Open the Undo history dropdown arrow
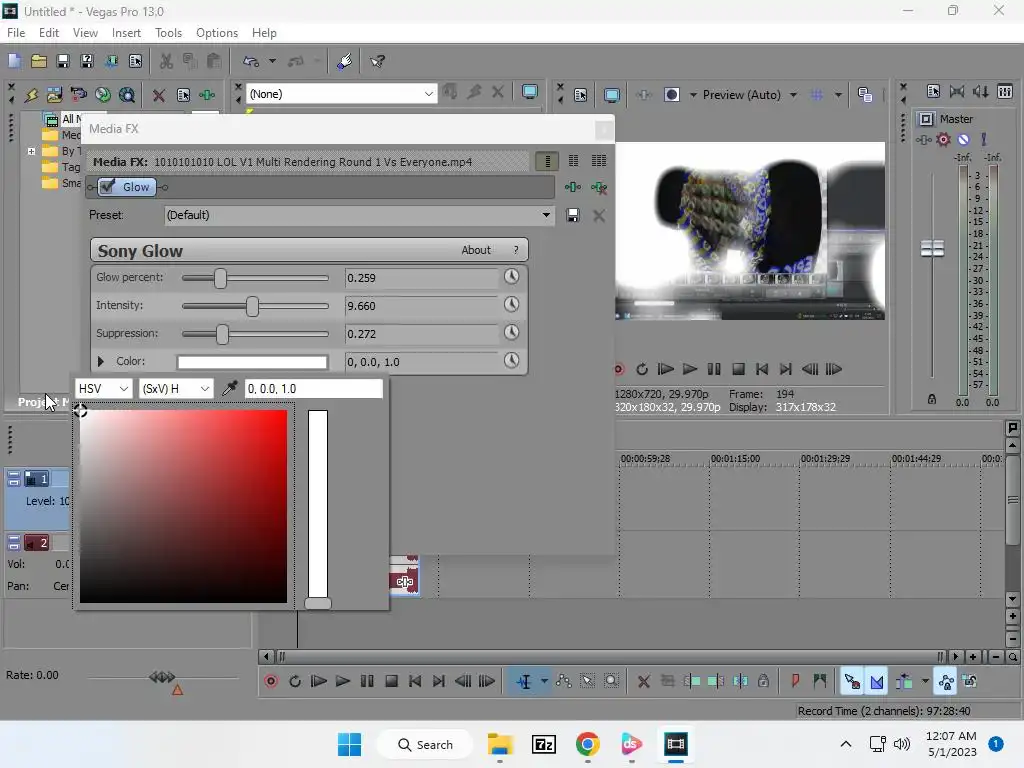This screenshot has width=1024, height=768. click(272, 61)
